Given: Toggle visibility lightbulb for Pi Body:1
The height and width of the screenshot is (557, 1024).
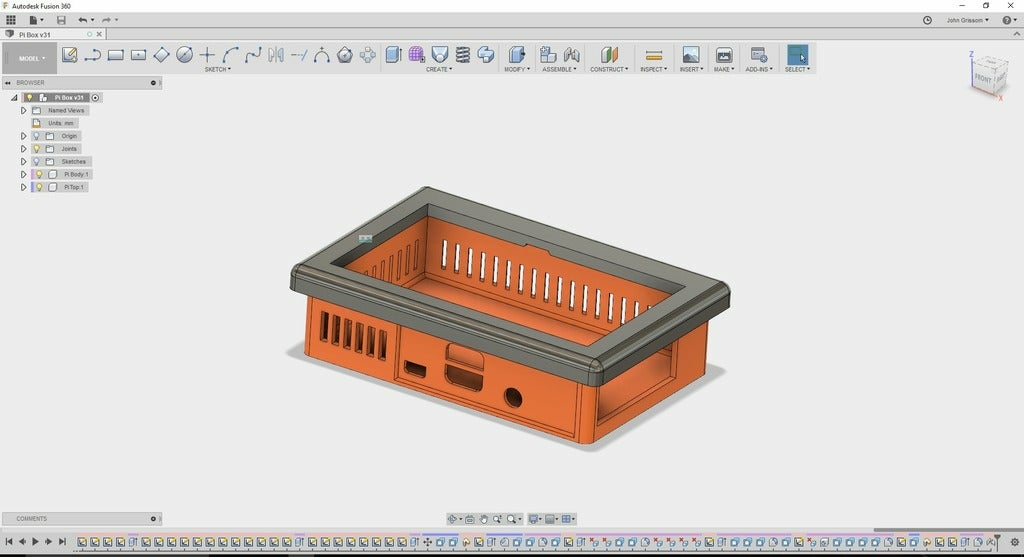Looking at the screenshot, I should coord(40,174).
